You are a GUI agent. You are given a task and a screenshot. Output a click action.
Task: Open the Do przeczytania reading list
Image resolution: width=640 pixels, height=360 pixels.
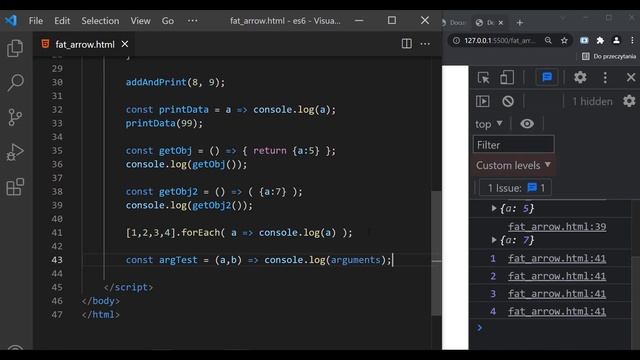[x=609, y=56]
